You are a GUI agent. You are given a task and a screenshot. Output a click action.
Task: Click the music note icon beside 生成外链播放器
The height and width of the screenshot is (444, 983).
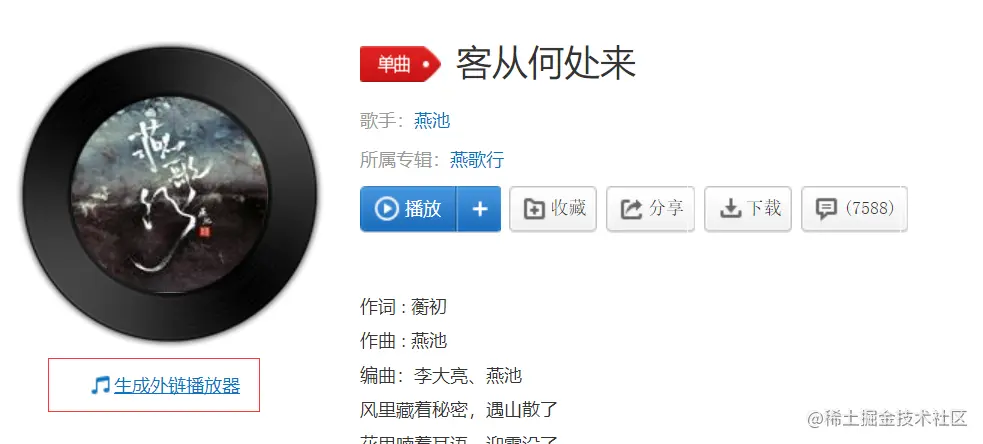(100, 385)
